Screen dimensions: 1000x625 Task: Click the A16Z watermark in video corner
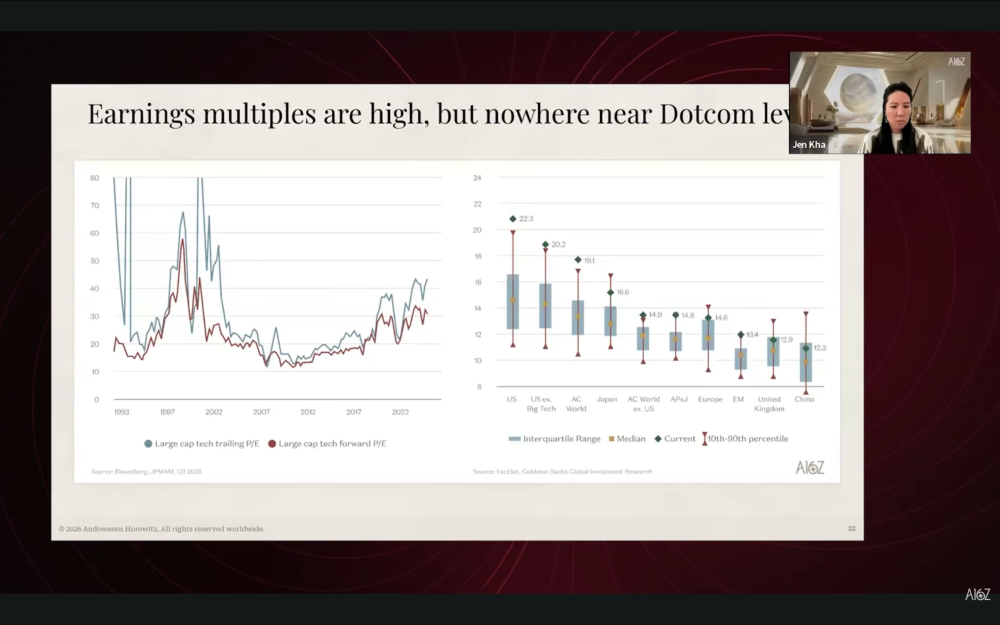tap(978, 594)
